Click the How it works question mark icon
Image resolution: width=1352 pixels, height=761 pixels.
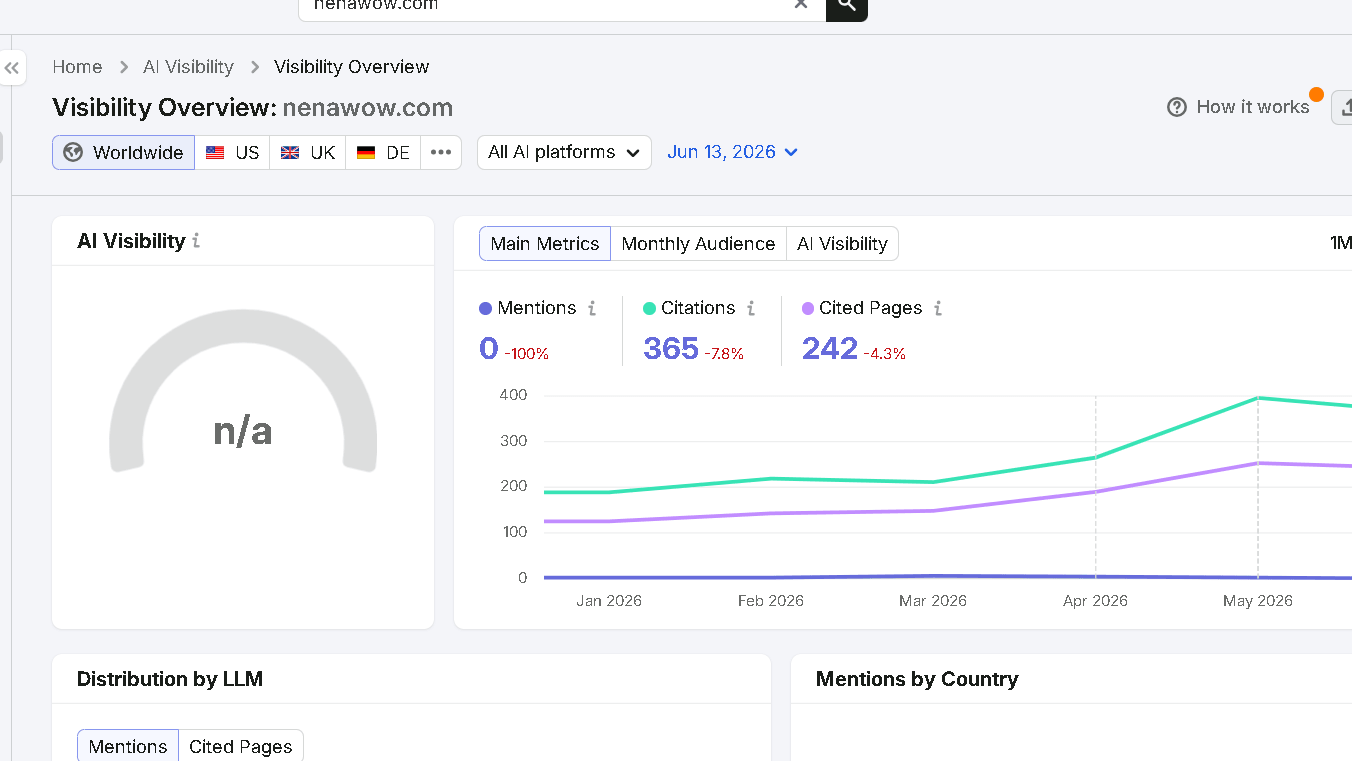(1177, 107)
